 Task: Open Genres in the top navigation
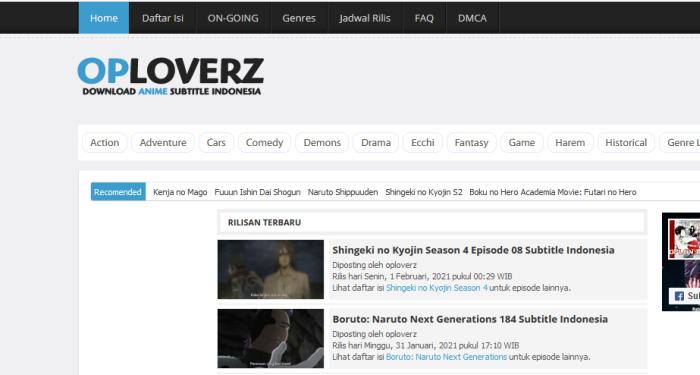point(299,18)
